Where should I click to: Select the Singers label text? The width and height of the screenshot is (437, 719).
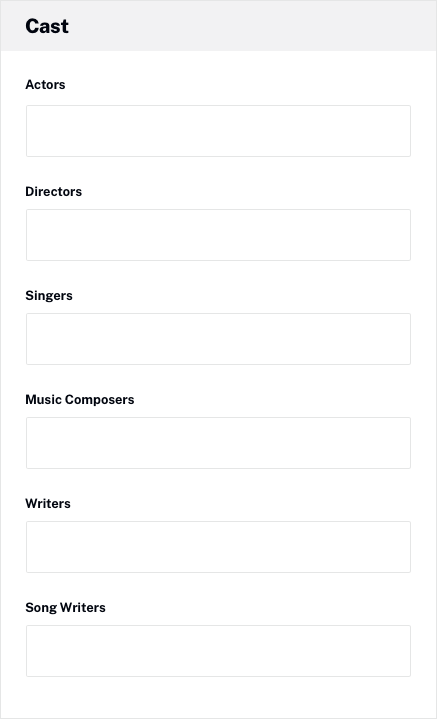[x=49, y=296]
